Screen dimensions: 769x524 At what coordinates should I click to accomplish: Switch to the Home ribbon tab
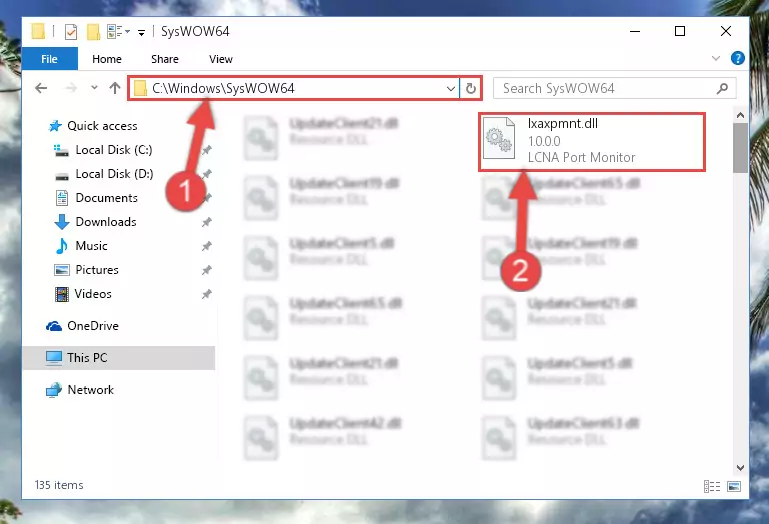(106, 59)
